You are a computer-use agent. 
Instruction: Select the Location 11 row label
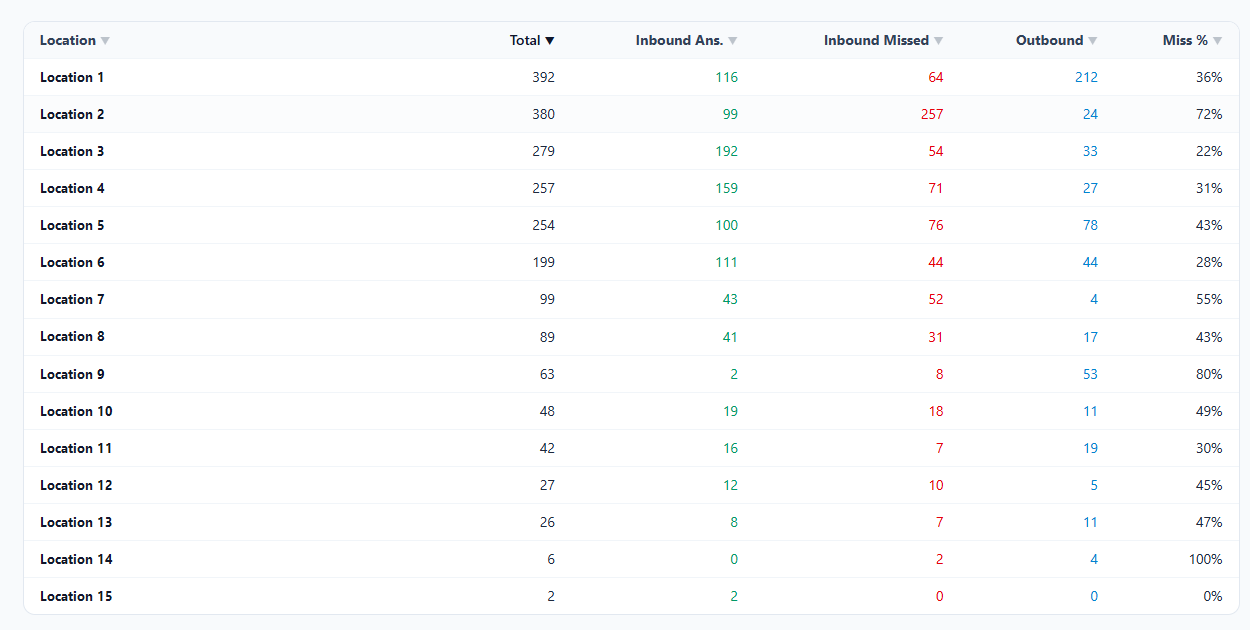(76, 448)
